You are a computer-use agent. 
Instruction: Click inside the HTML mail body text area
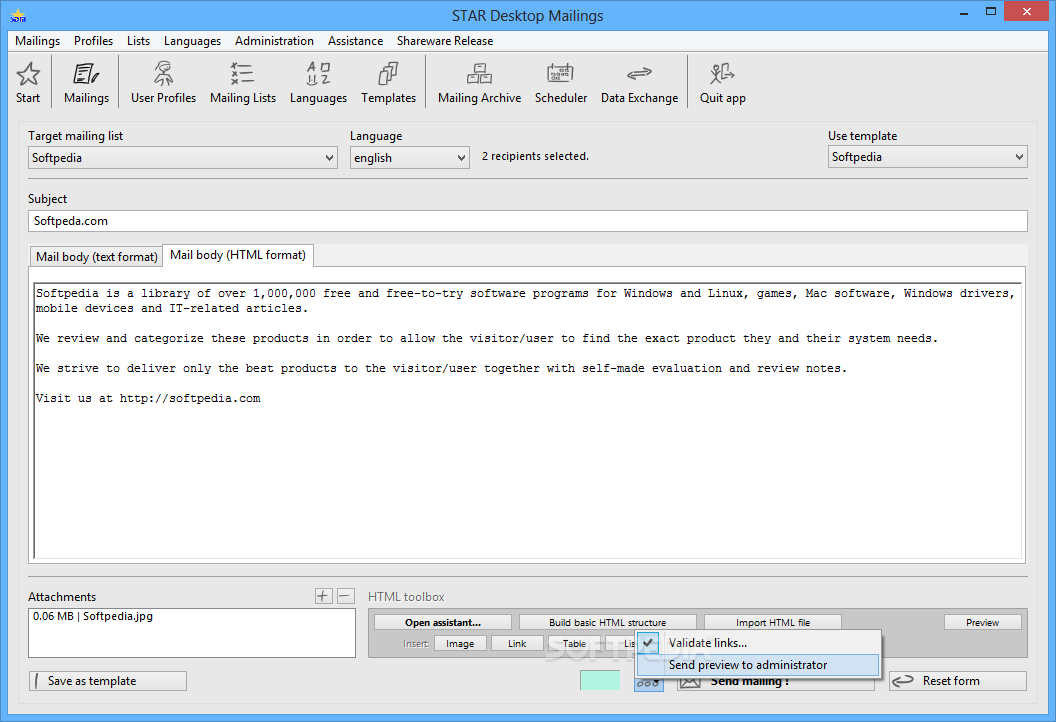[x=527, y=422]
